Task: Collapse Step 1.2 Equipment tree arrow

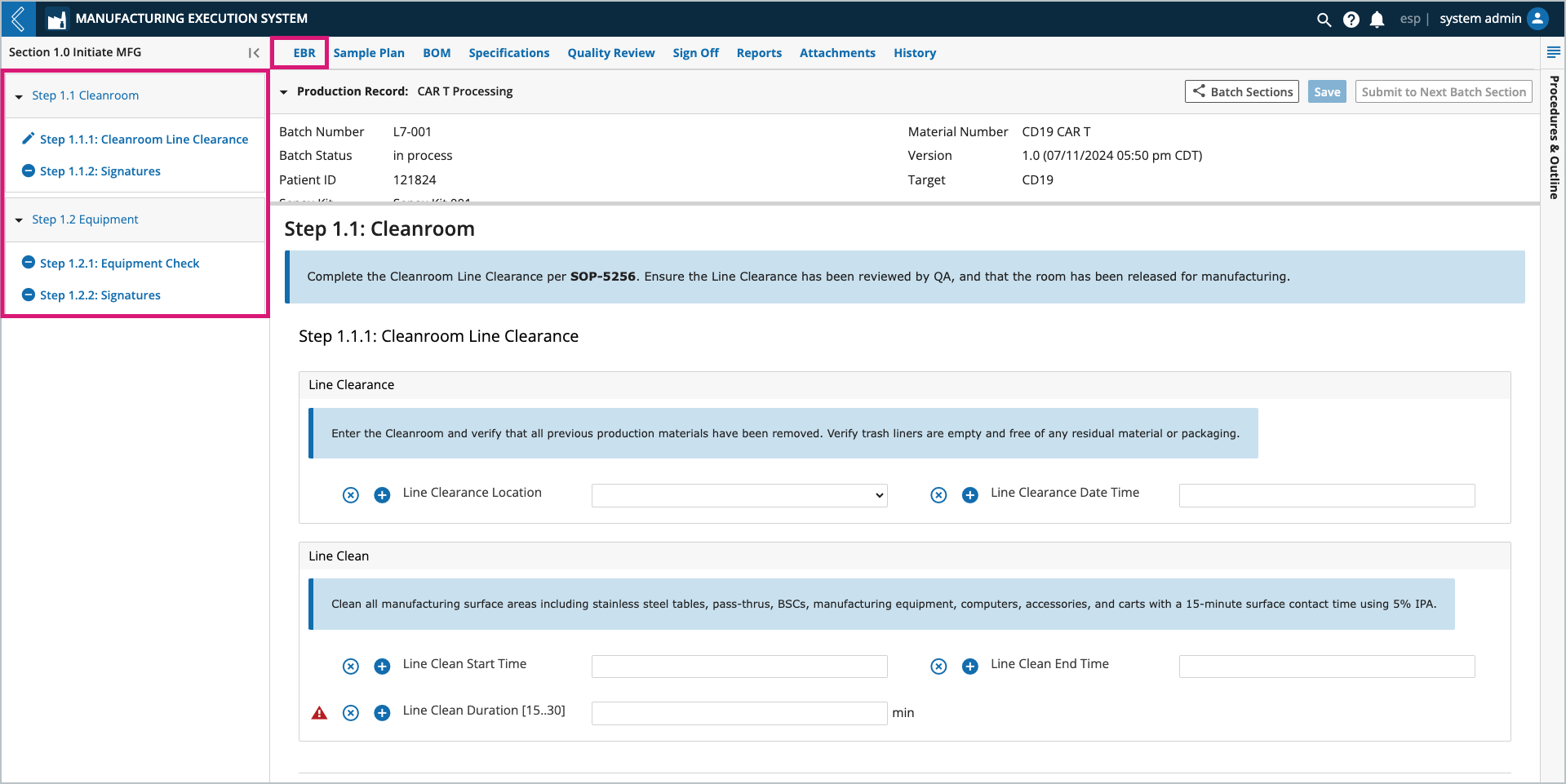Action: coord(19,220)
